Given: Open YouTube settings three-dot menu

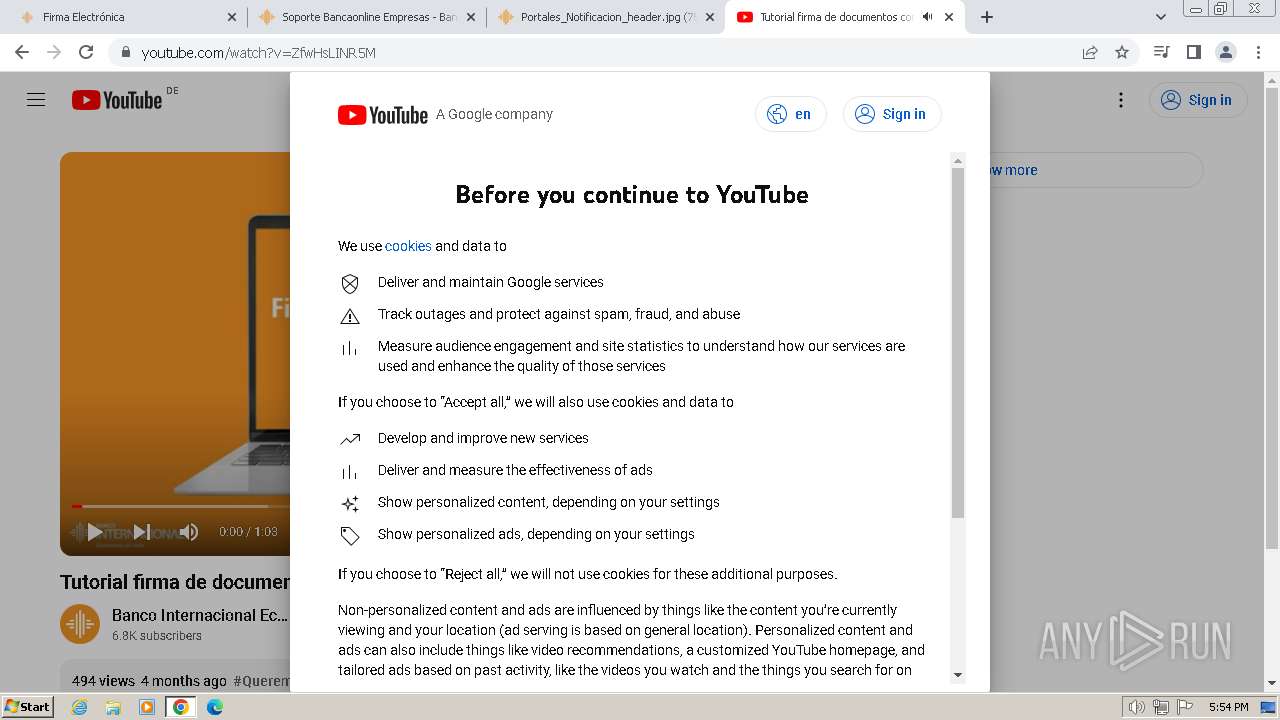Looking at the screenshot, I should click(x=1121, y=100).
